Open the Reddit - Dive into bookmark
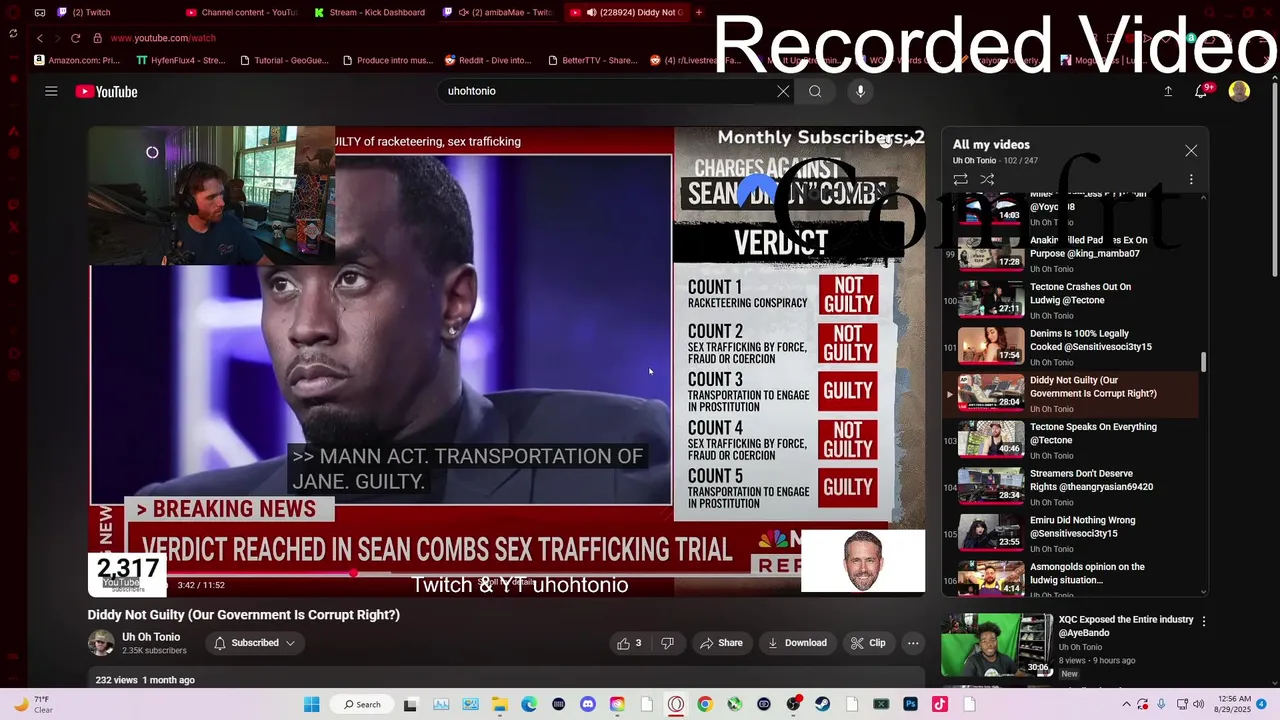1280x720 pixels. (x=489, y=60)
